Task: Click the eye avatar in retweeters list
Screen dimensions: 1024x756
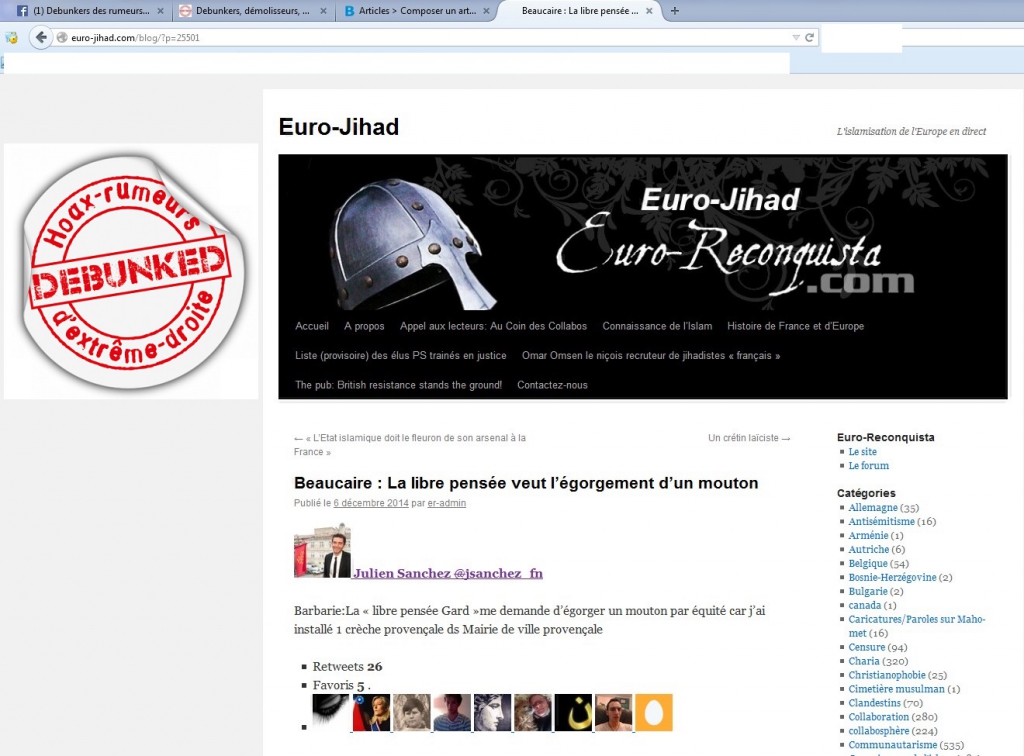Action: pos(331,712)
